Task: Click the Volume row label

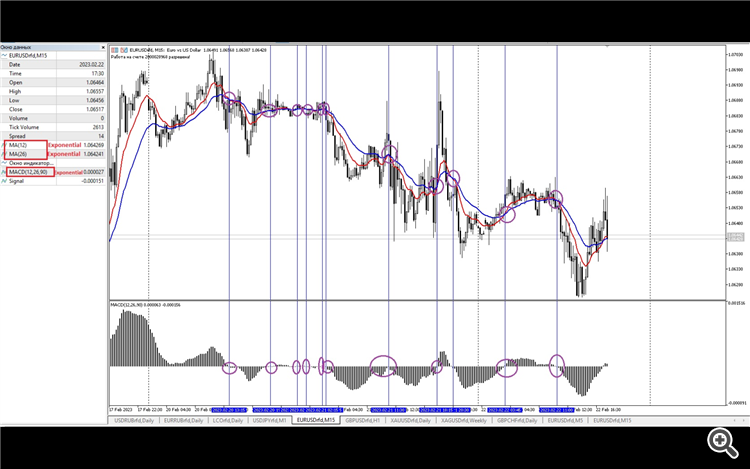Action: point(18,118)
